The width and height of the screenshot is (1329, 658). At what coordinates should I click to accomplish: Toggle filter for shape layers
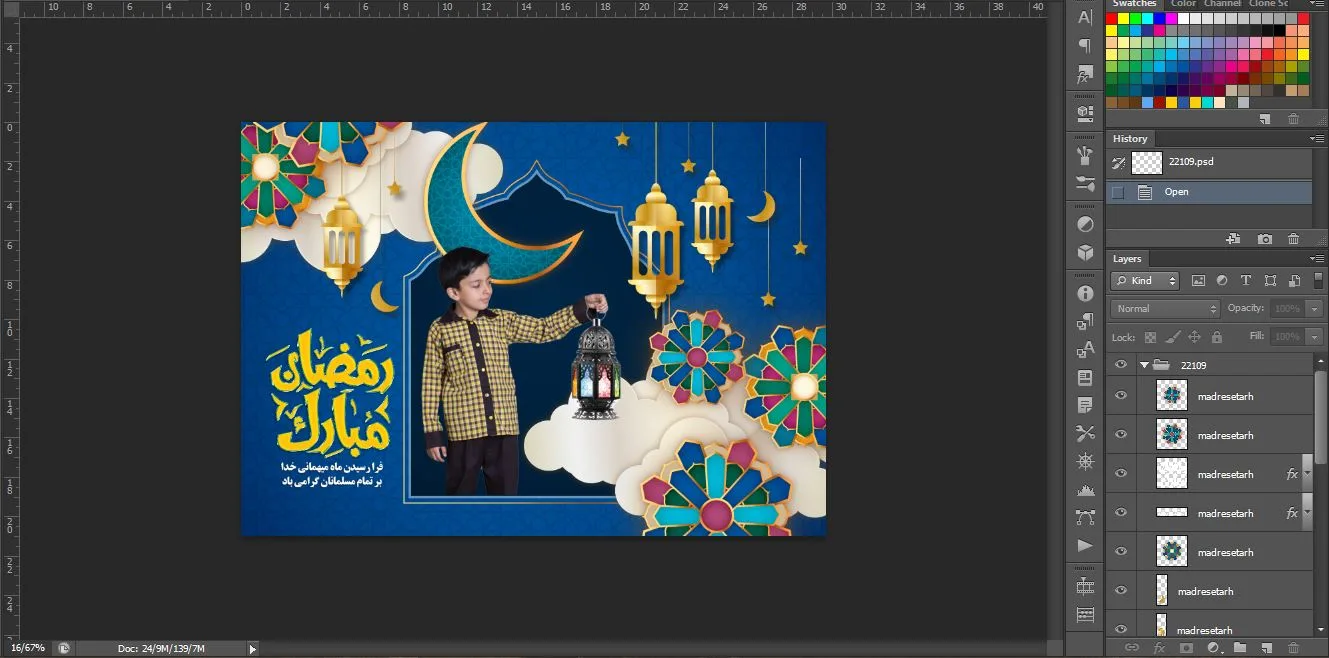pos(1270,281)
